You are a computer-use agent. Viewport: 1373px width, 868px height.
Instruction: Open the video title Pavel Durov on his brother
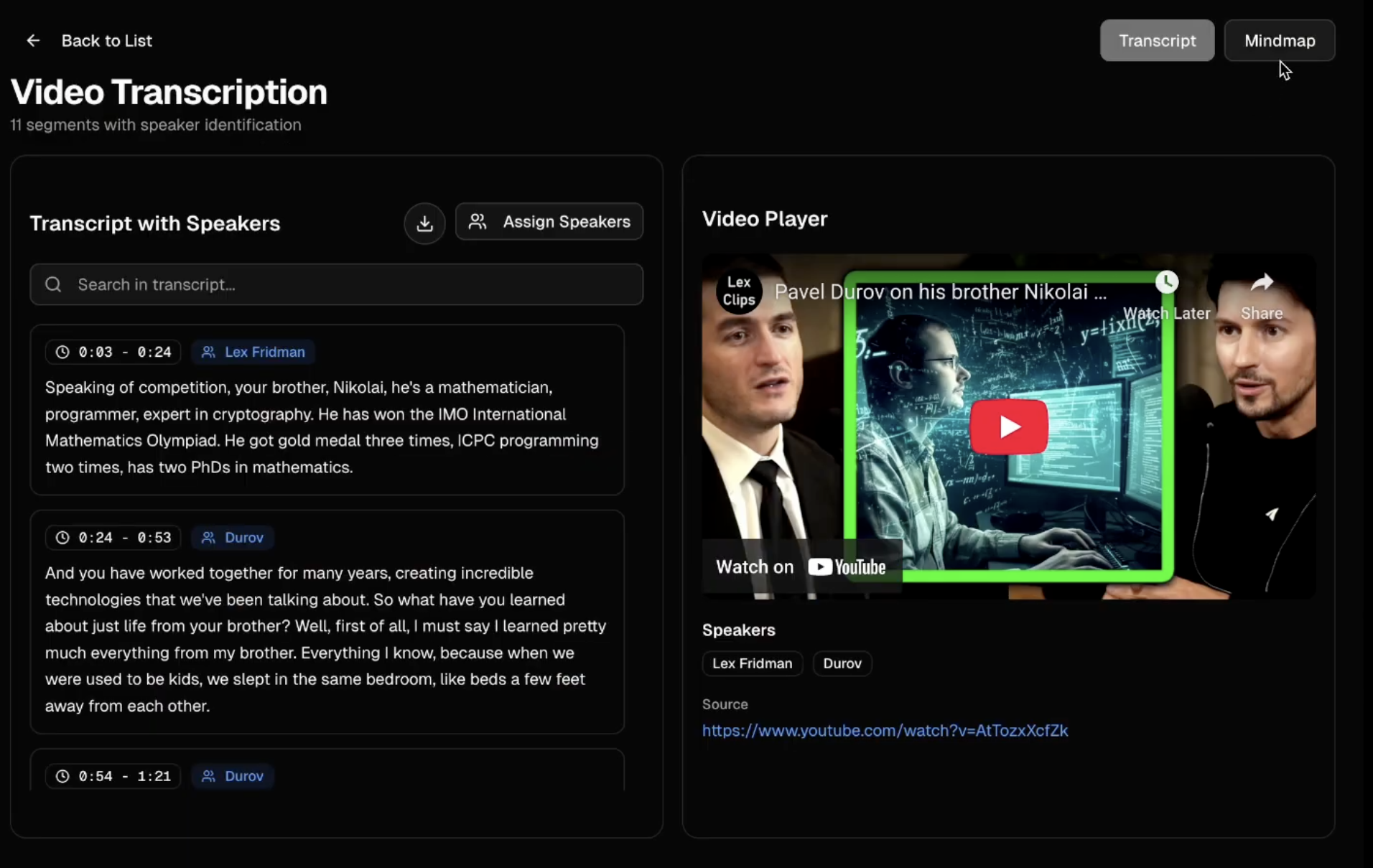[940, 291]
